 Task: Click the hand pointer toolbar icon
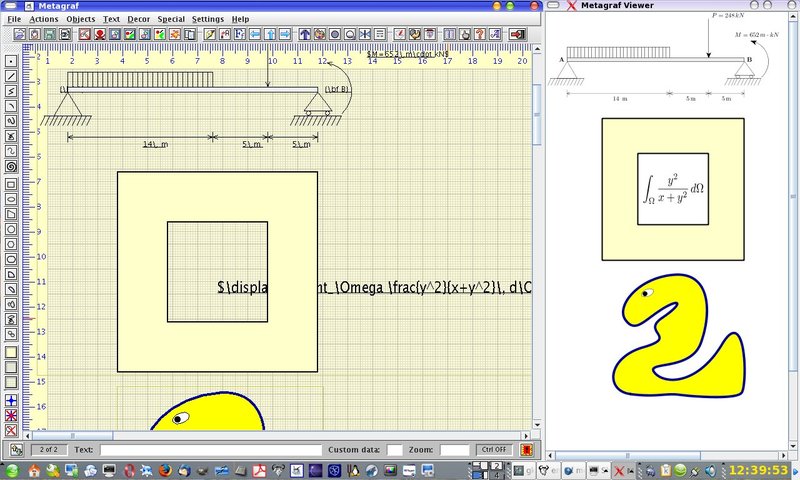click(x=465, y=34)
